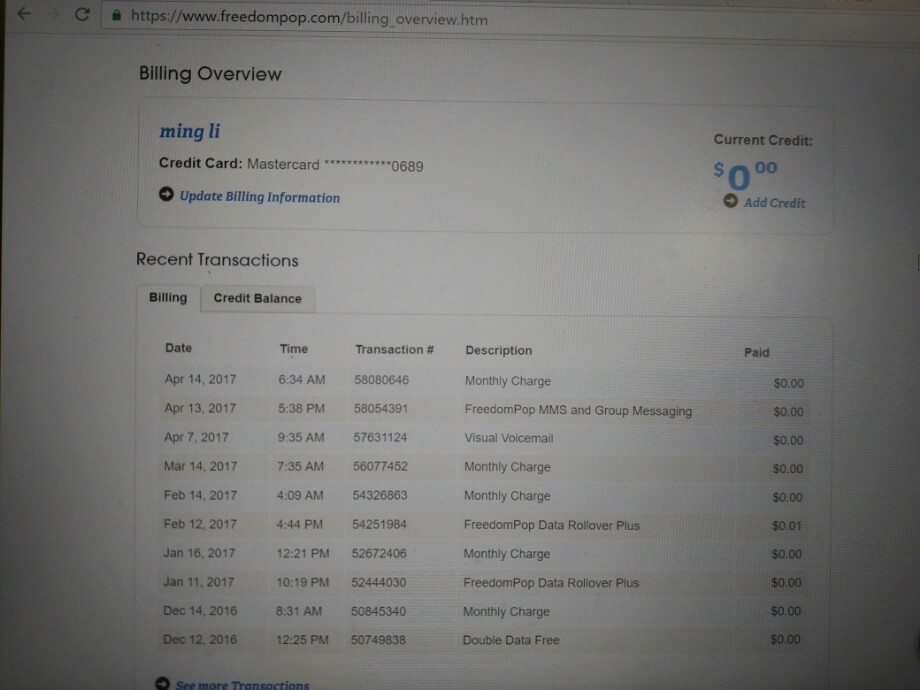Click the 12:25 PM time cell
920x690 pixels.
pyautogui.click(x=302, y=640)
